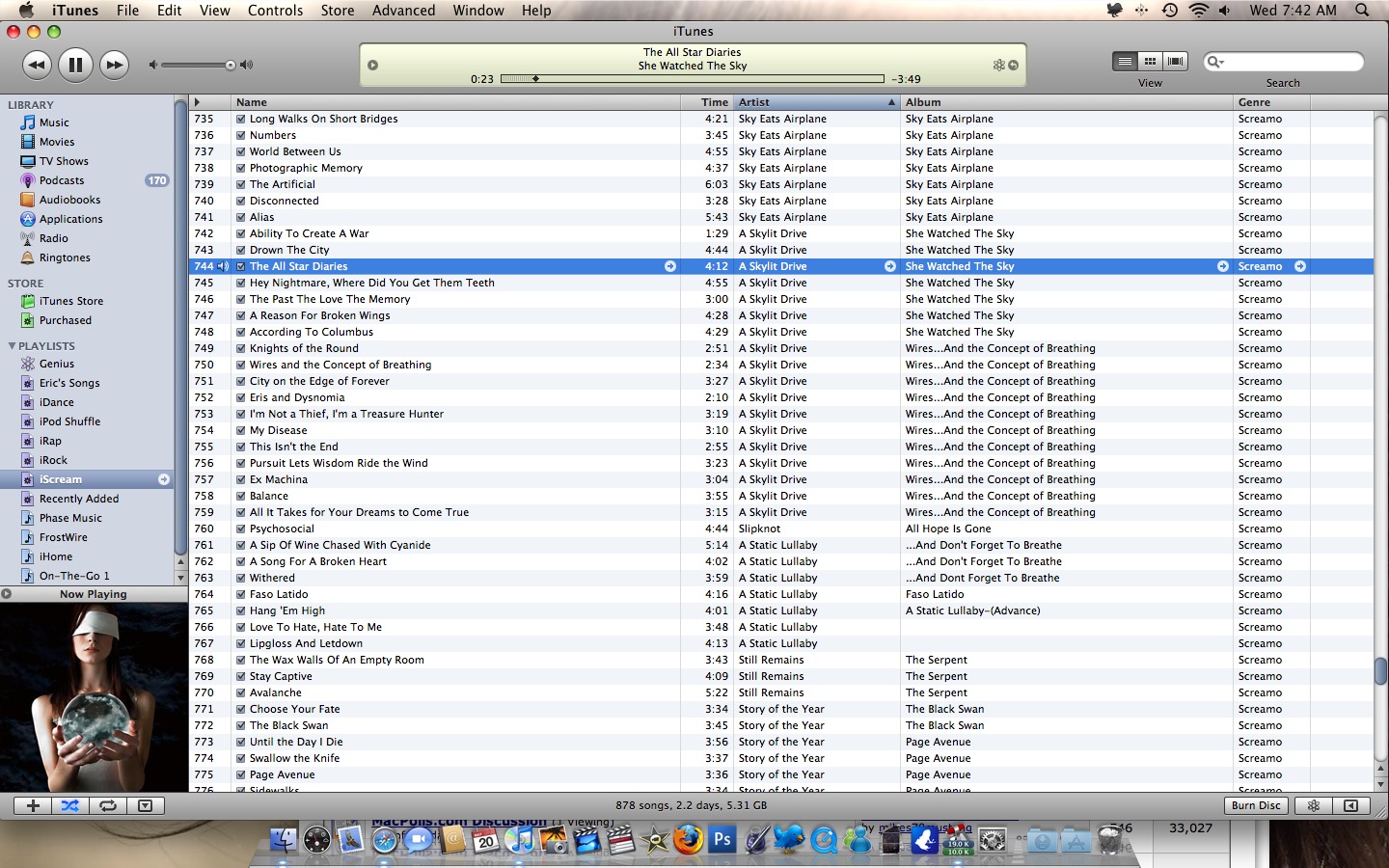Open the search field options magnifier dropdown
Screen dimensions: 1389x868
tap(1215, 62)
